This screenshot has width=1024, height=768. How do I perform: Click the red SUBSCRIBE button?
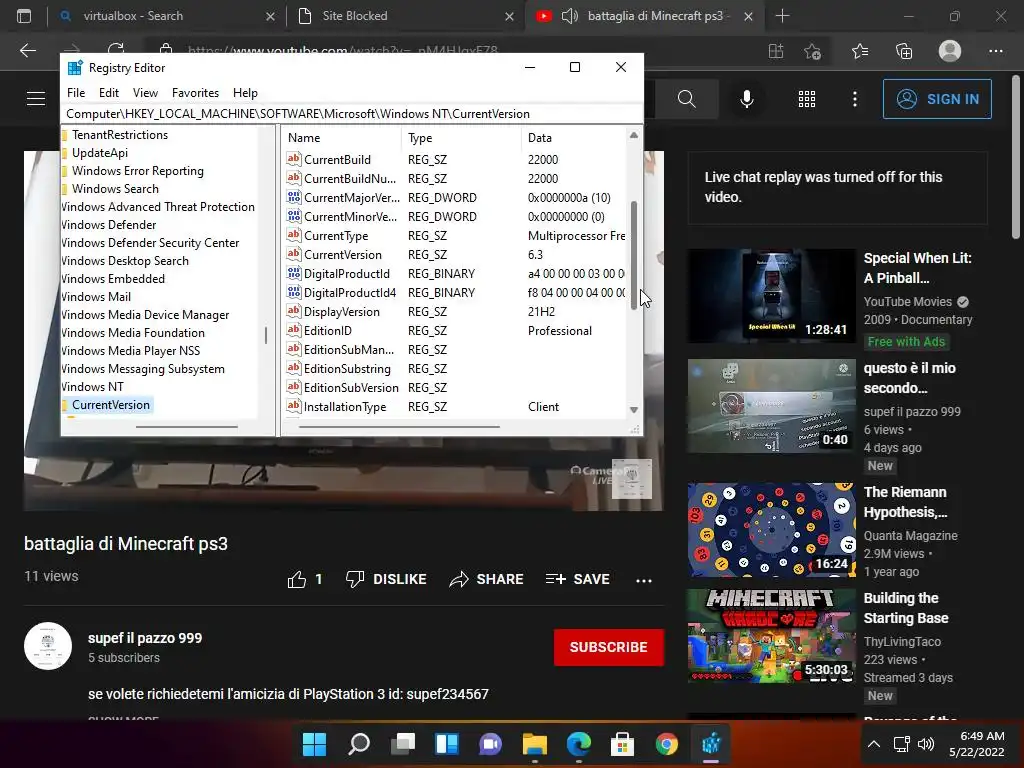coord(609,647)
